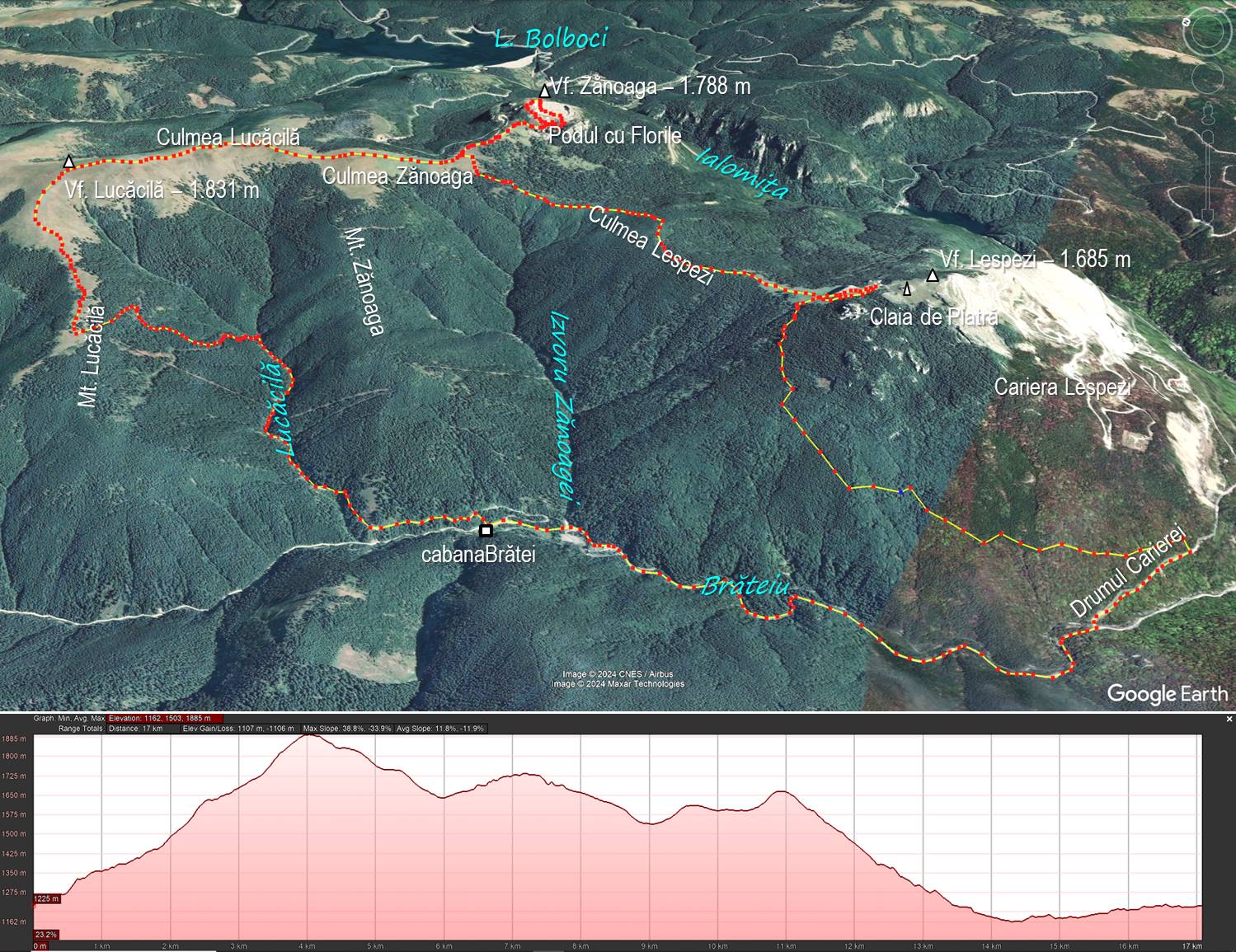Click the Vf. Lucăcilă peak triangle marker
The image size is (1236, 952).
tap(69, 162)
